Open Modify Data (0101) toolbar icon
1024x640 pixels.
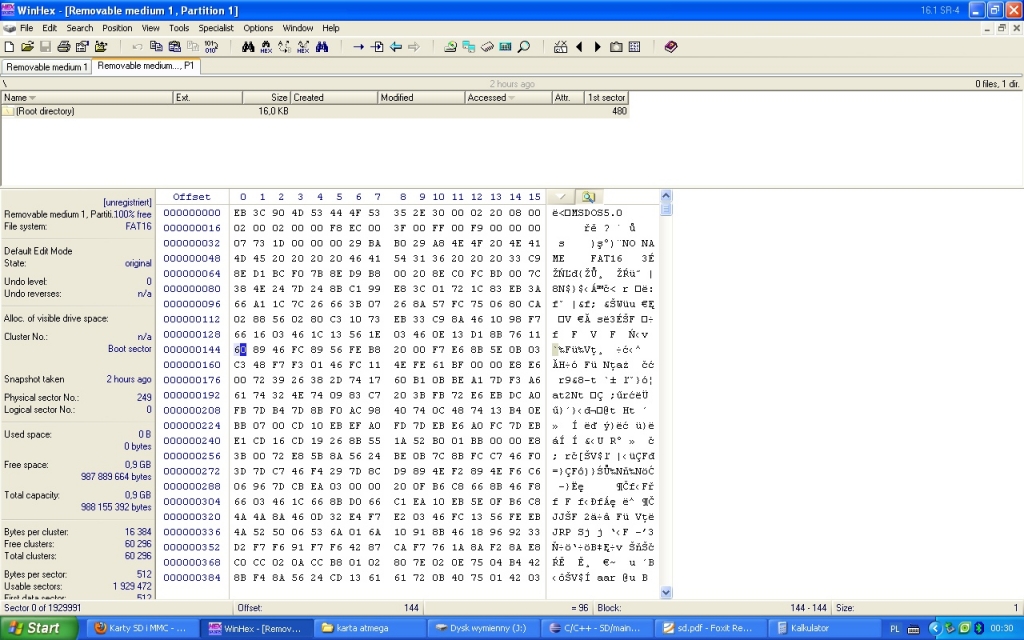pyautogui.click(x=211, y=46)
